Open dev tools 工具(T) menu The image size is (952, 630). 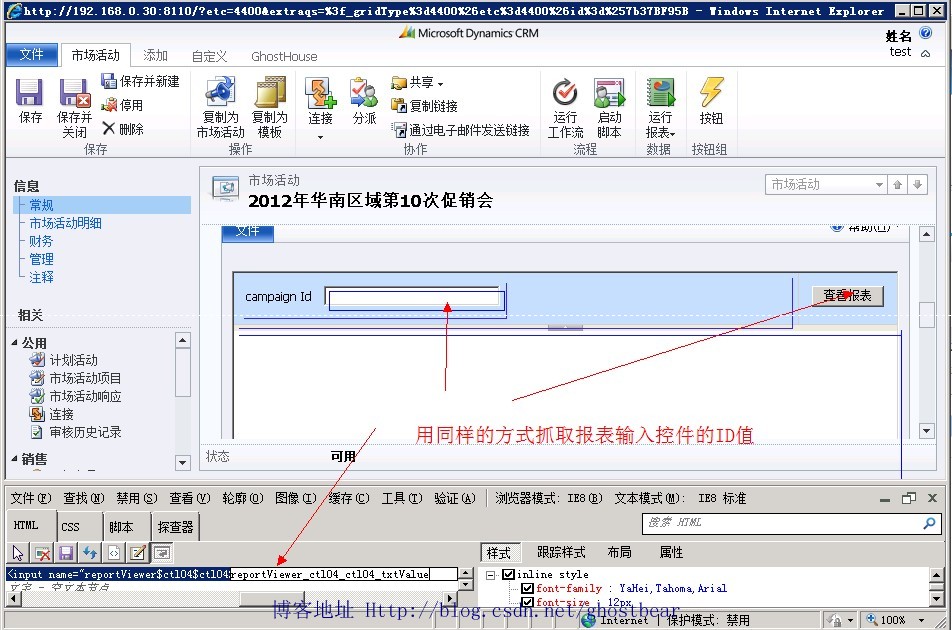click(x=402, y=498)
